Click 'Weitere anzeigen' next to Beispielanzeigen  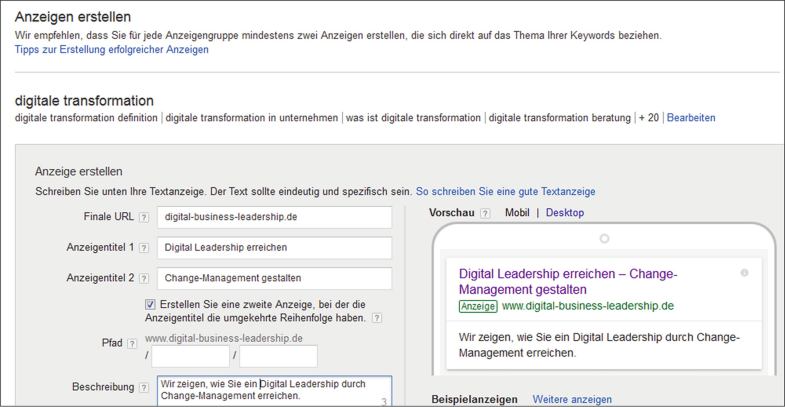[x=572, y=399]
